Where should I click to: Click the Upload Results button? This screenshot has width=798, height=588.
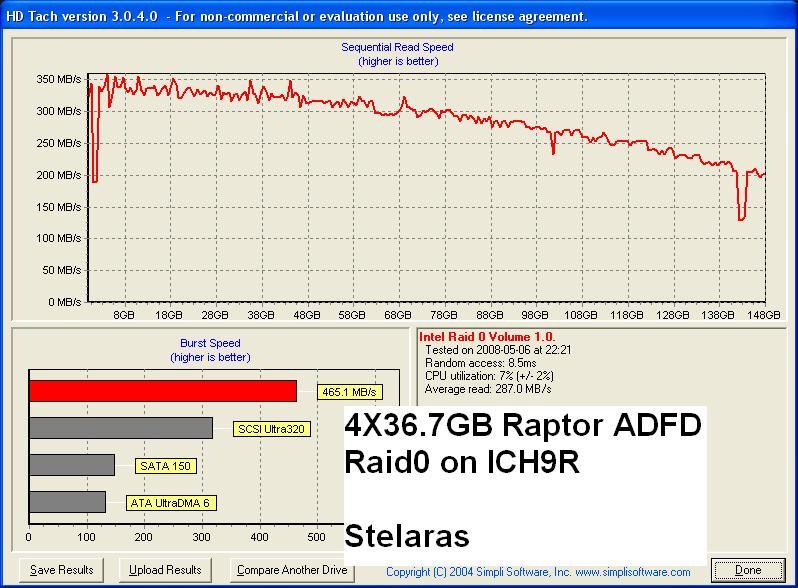click(165, 570)
